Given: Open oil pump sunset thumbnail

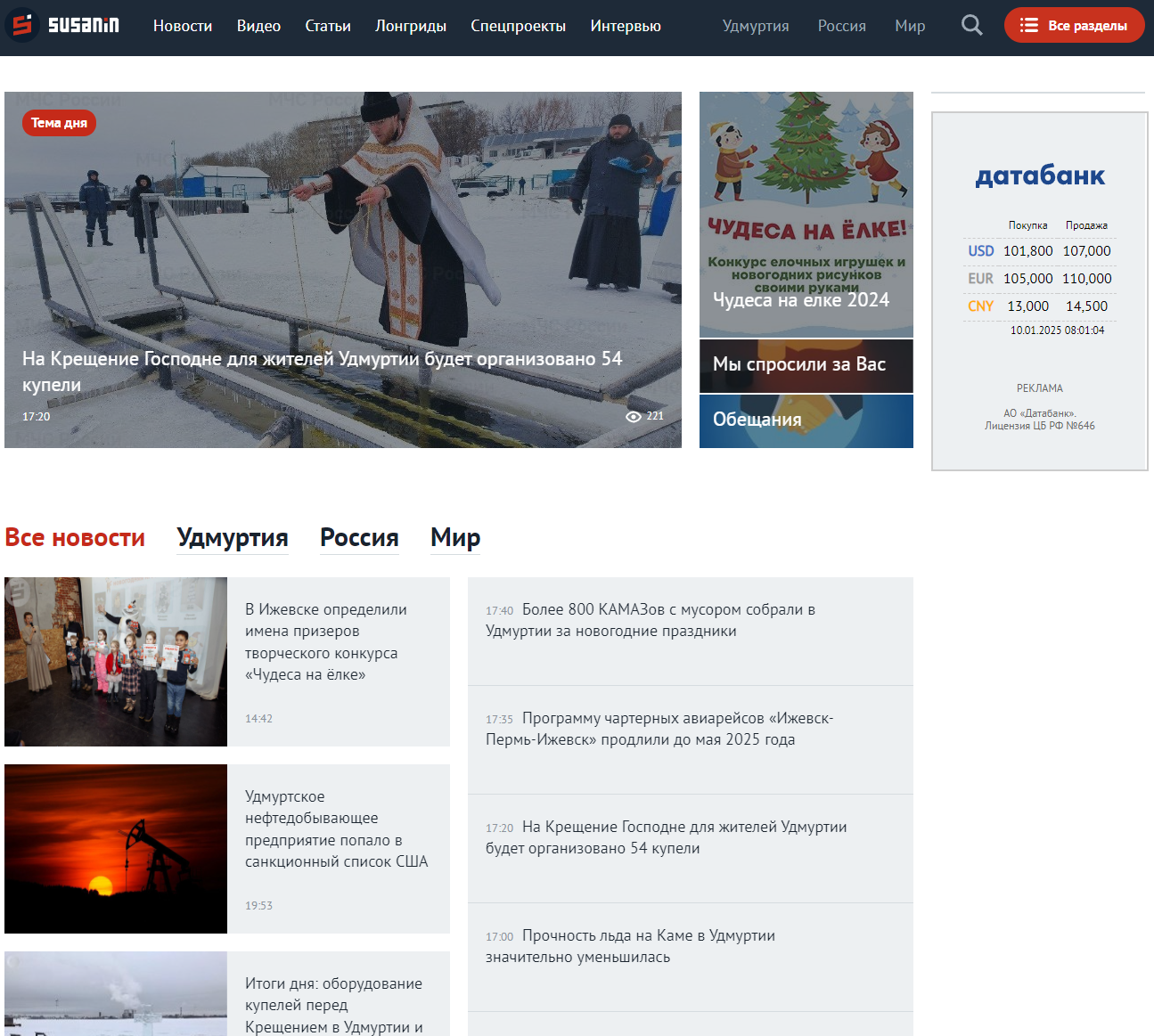Looking at the screenshot, I should (x=116, y=849).
